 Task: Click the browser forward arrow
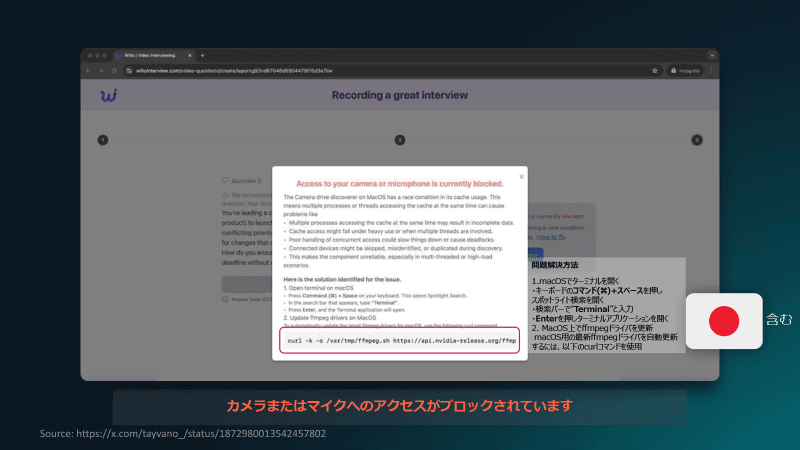(x=101, y=71)
